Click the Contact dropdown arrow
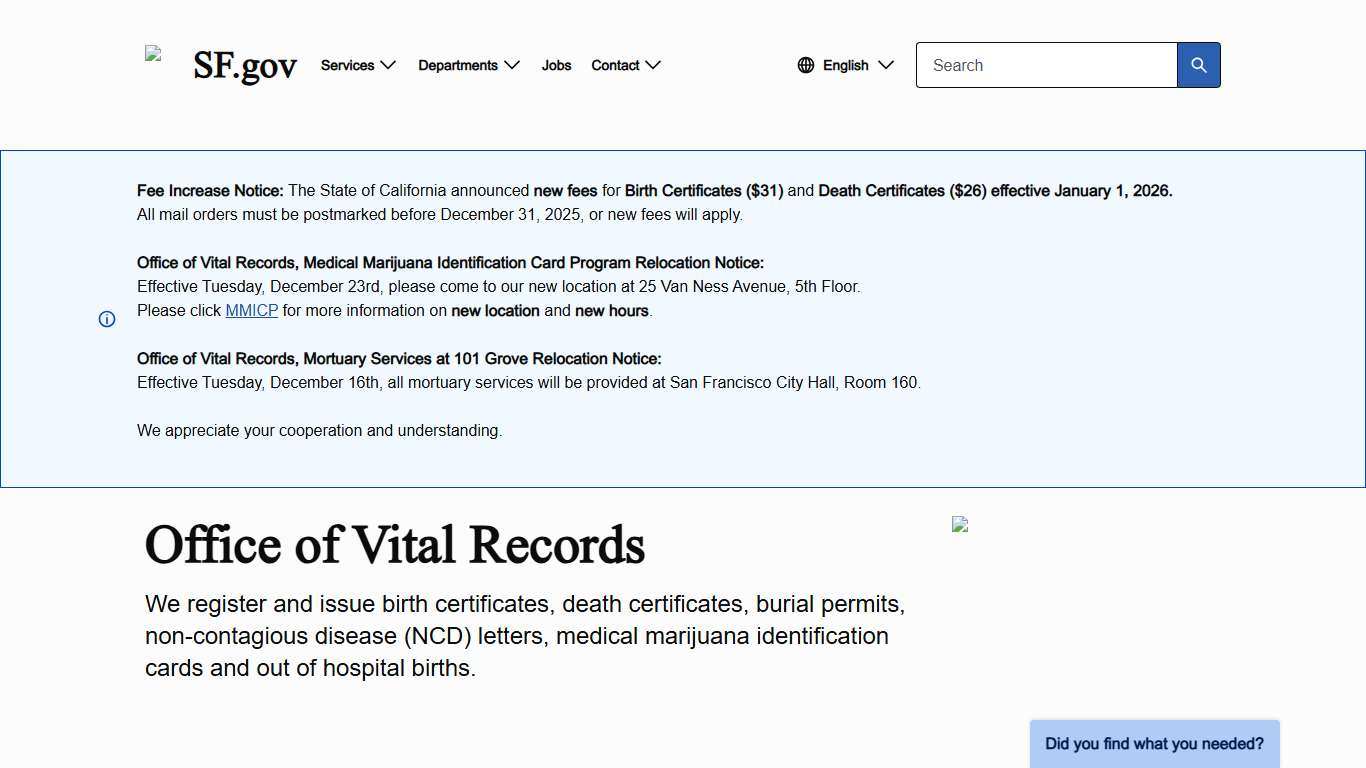The image size is (1366, 768). point(654,66)
